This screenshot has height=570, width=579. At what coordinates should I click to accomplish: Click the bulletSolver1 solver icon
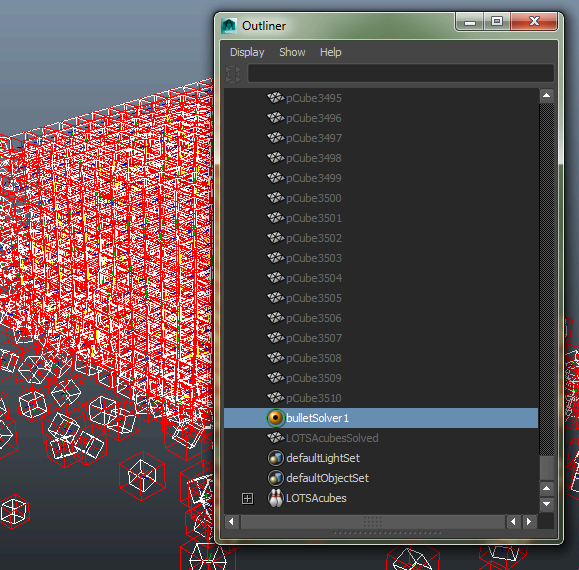[275, 418]
